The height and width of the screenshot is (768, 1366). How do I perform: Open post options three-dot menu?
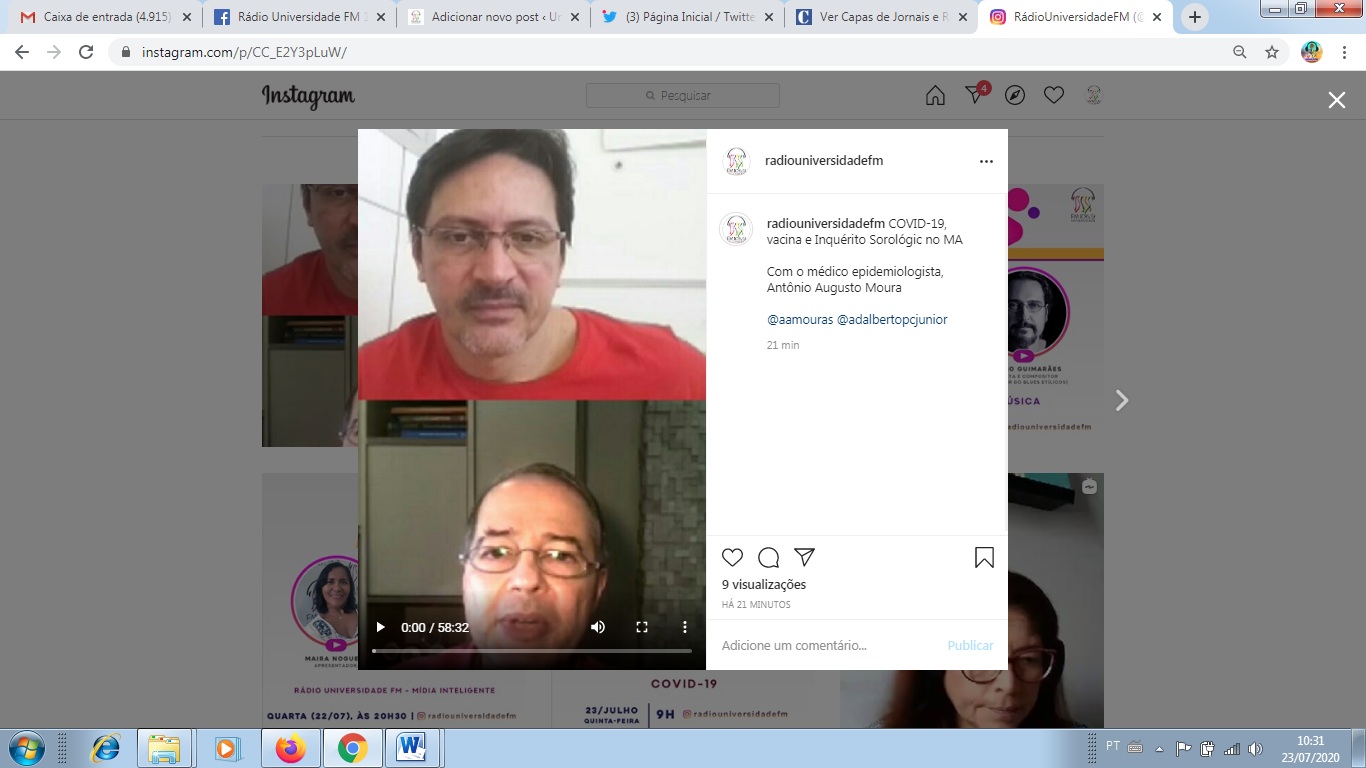[x=986, y=161]
